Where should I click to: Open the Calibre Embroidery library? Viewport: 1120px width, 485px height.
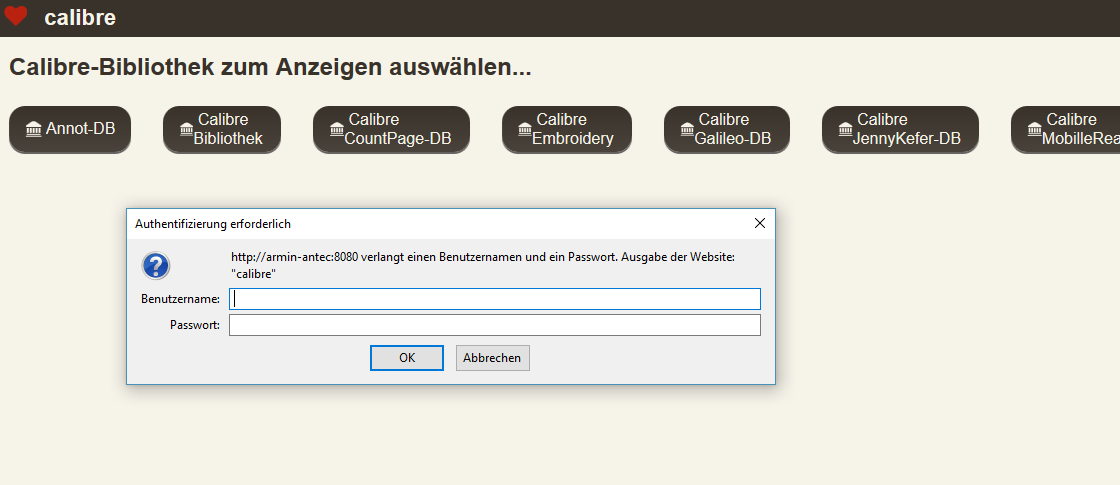click(x=566, y=129)
